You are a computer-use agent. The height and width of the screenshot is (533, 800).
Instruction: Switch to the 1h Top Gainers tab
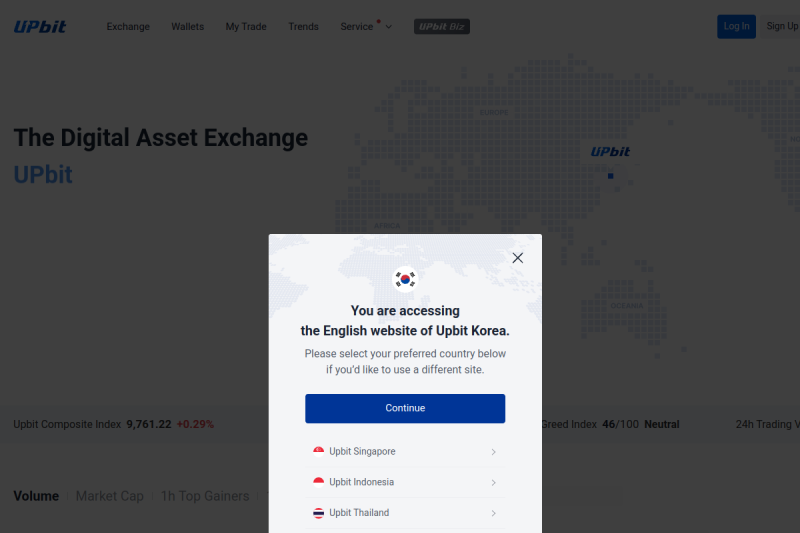[205, 496]
